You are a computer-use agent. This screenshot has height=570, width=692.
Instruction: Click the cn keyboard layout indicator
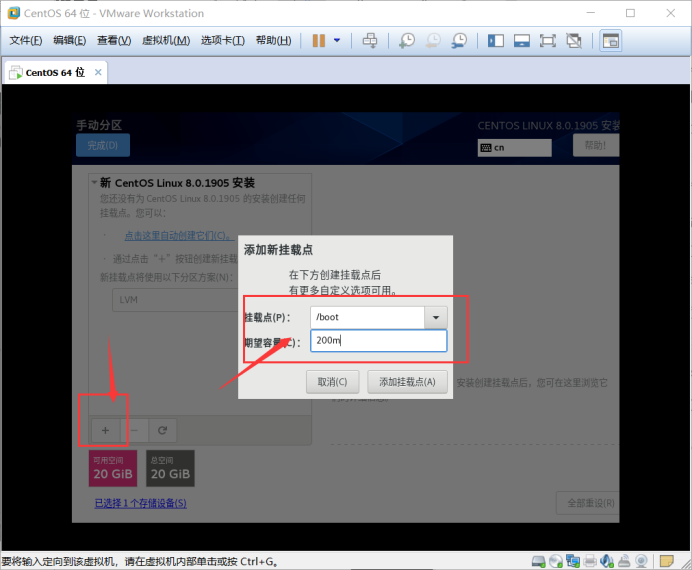515,148
